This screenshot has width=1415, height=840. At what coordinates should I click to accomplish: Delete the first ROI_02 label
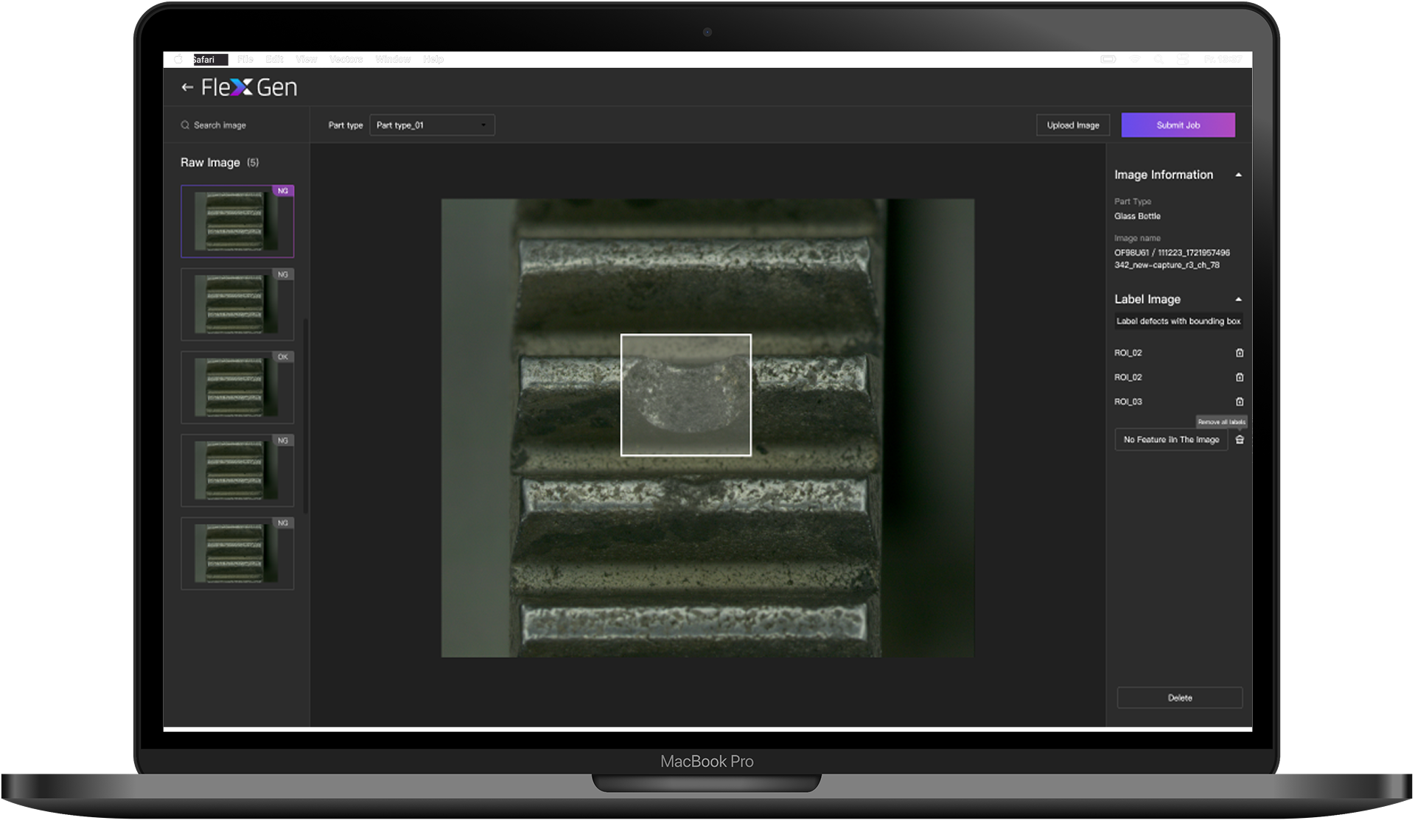(x=1240, y=353)
